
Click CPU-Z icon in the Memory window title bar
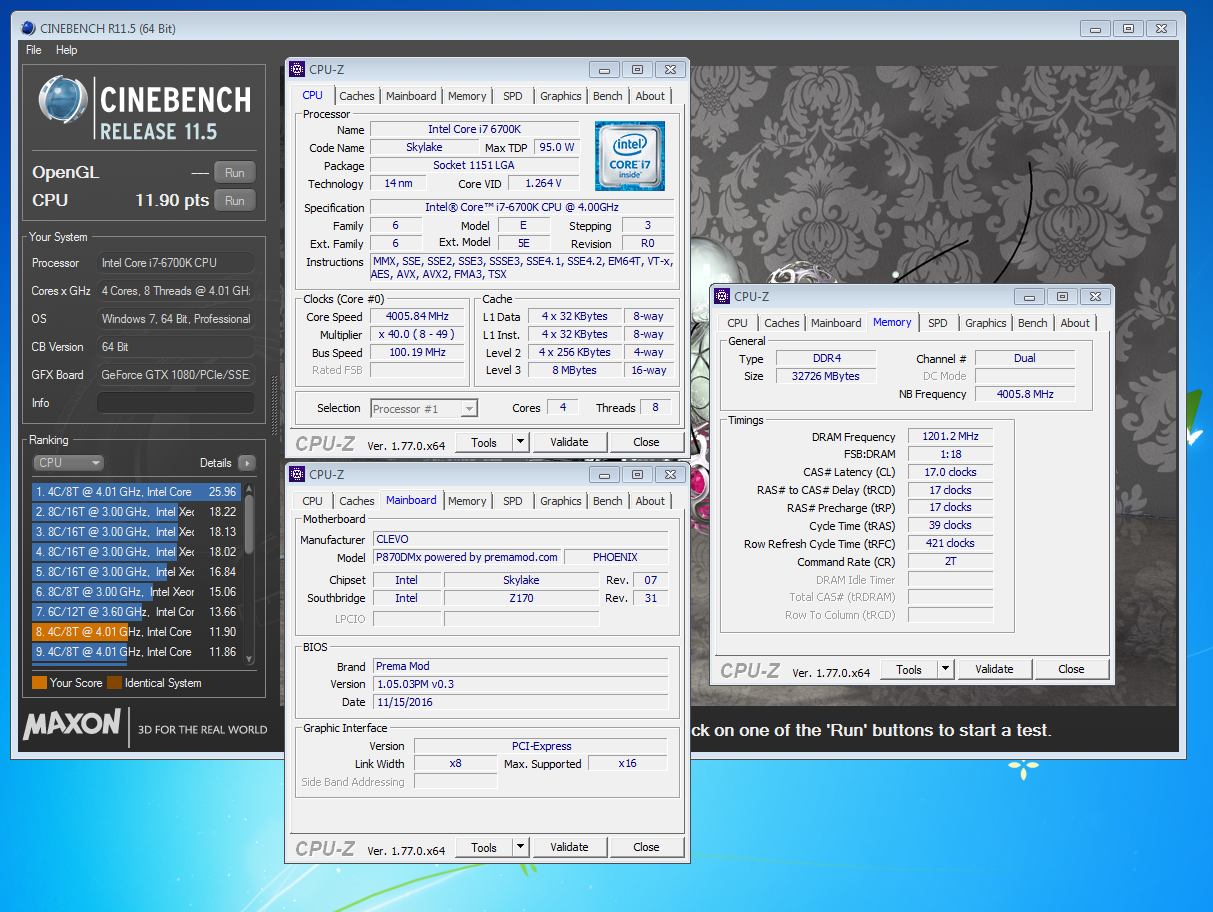(x=723, y=296)
